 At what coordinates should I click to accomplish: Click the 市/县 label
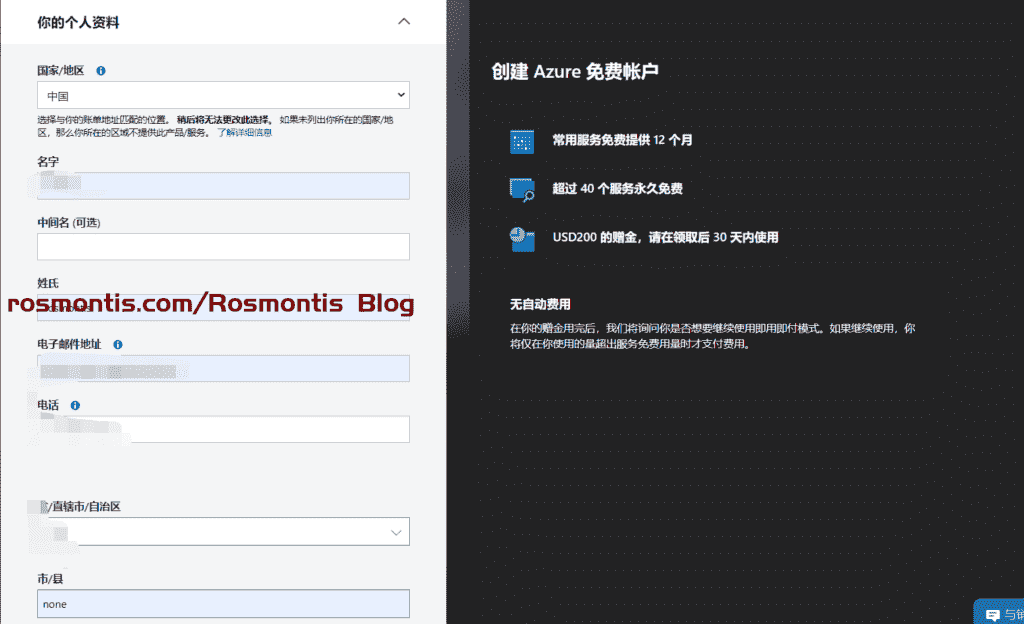[x=50, y=579]
